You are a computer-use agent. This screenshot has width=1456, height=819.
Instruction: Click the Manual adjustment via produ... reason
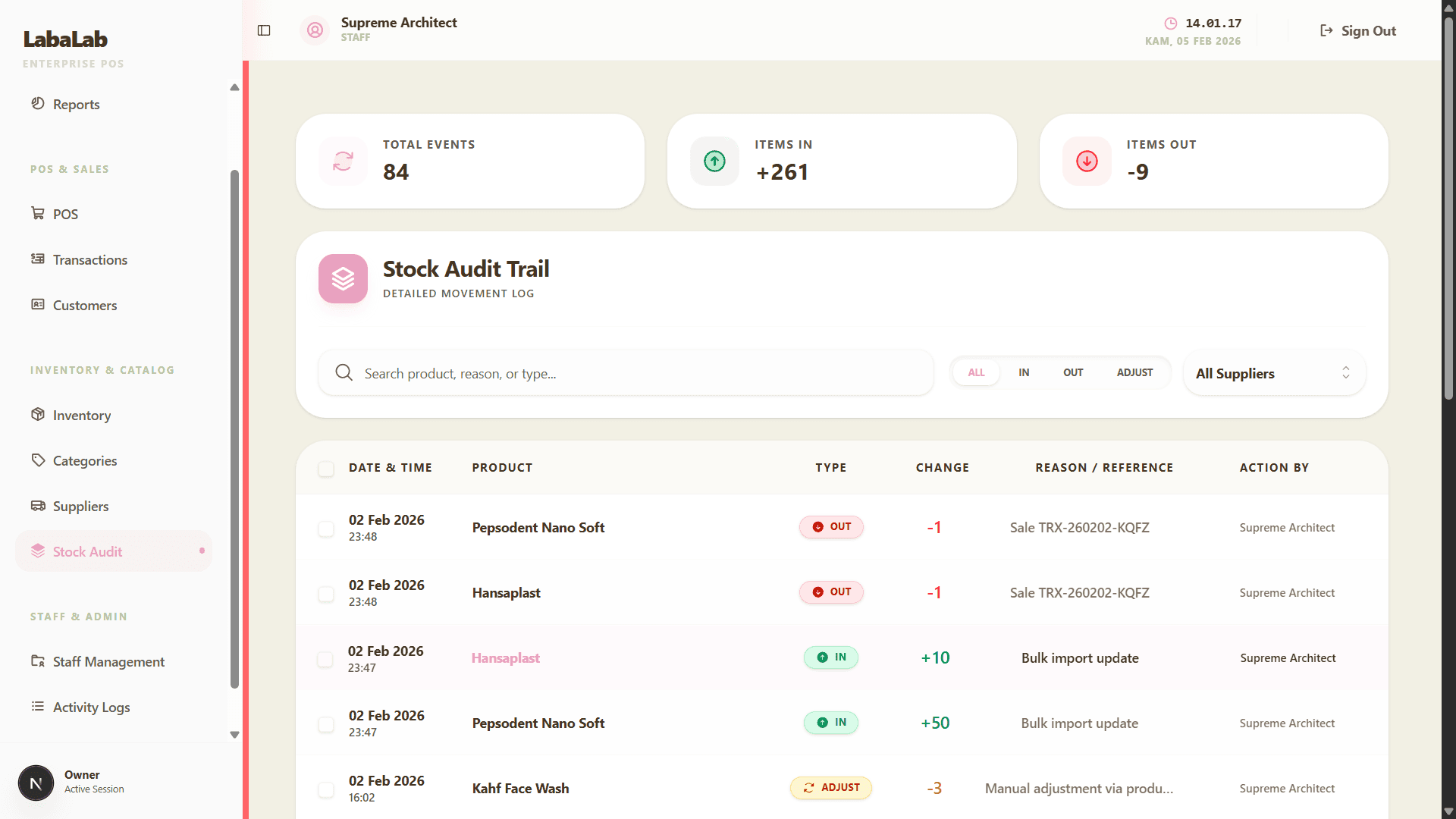(x=1079, y=788)
